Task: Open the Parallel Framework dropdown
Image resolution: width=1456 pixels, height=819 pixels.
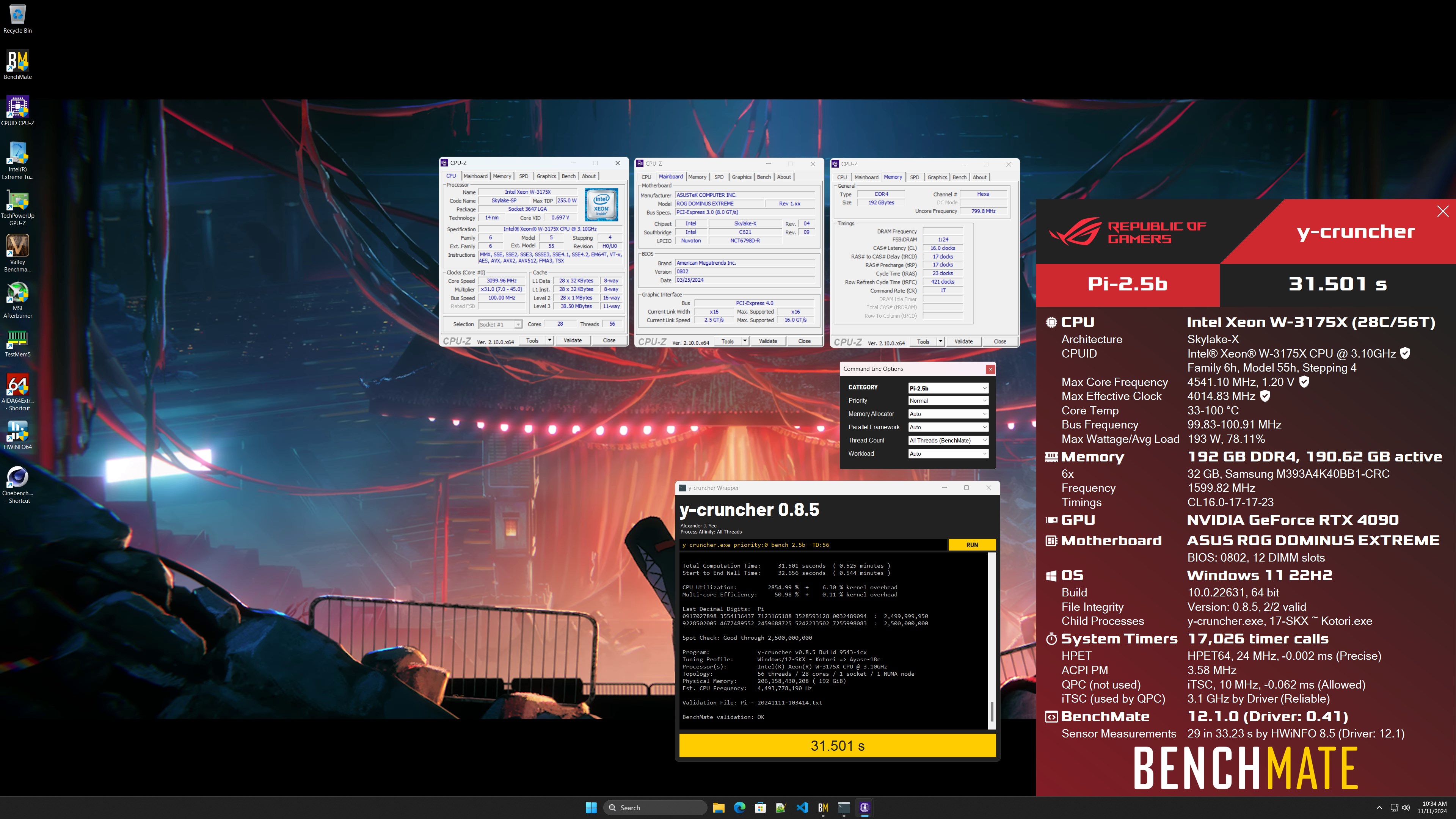Action: click(948, 427)
